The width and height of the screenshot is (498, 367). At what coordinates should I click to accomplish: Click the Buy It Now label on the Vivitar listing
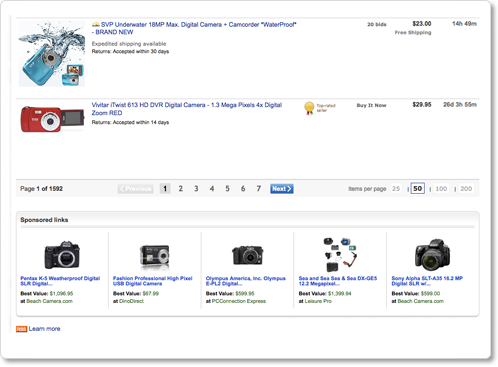pos(371,105)
